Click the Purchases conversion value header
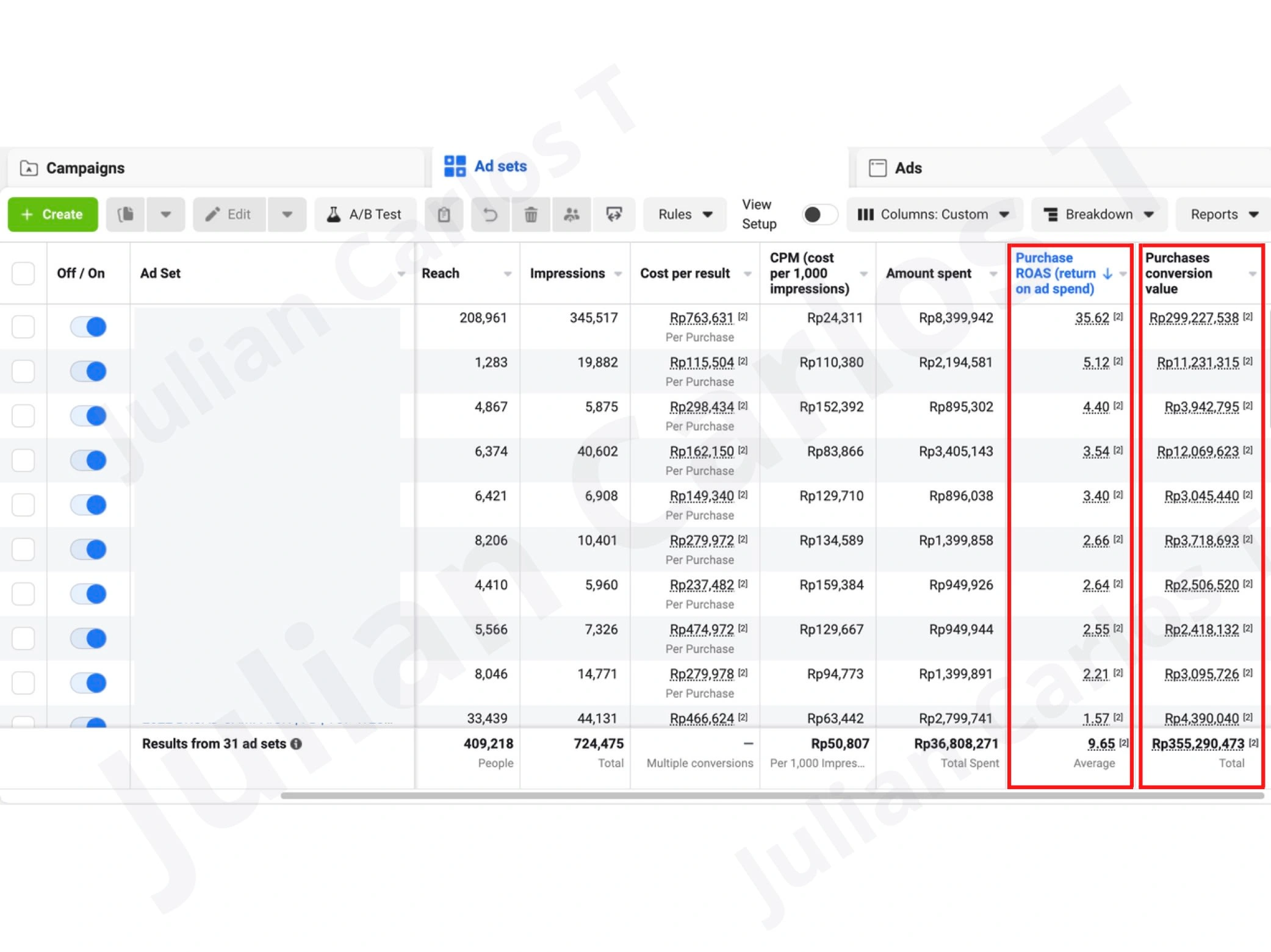 click(x=1178, y=274)
